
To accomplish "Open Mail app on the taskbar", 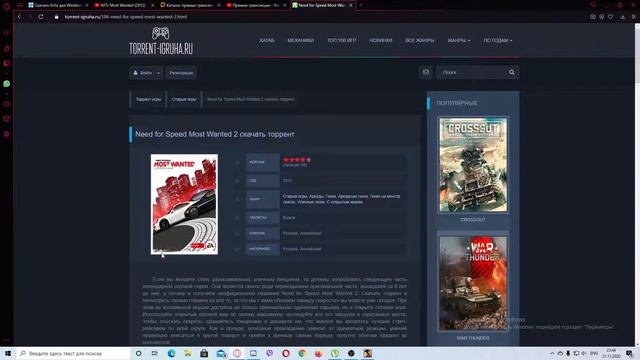I will tap(221, 353).
